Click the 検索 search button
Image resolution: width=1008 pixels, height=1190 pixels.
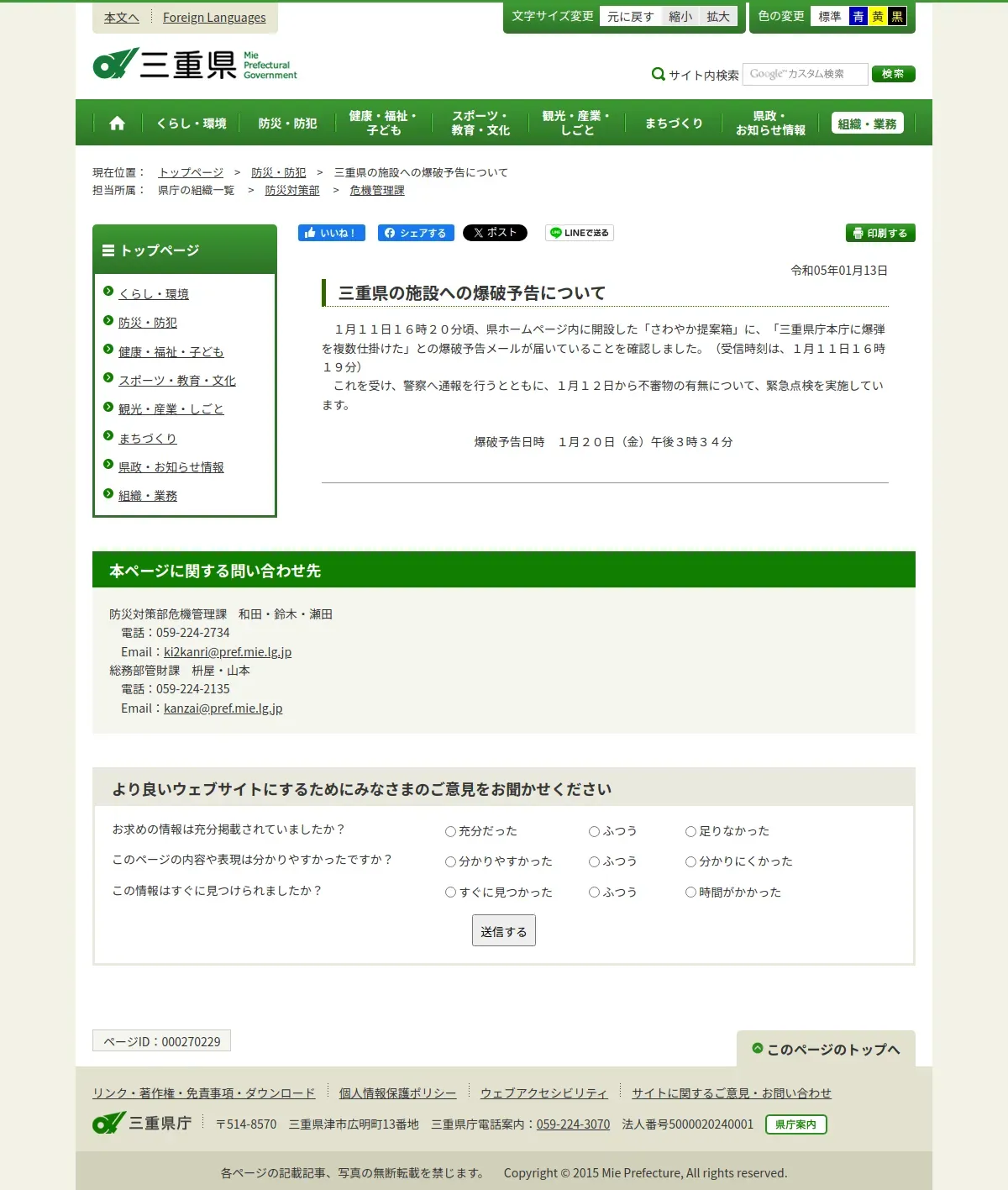pos(893,74)
